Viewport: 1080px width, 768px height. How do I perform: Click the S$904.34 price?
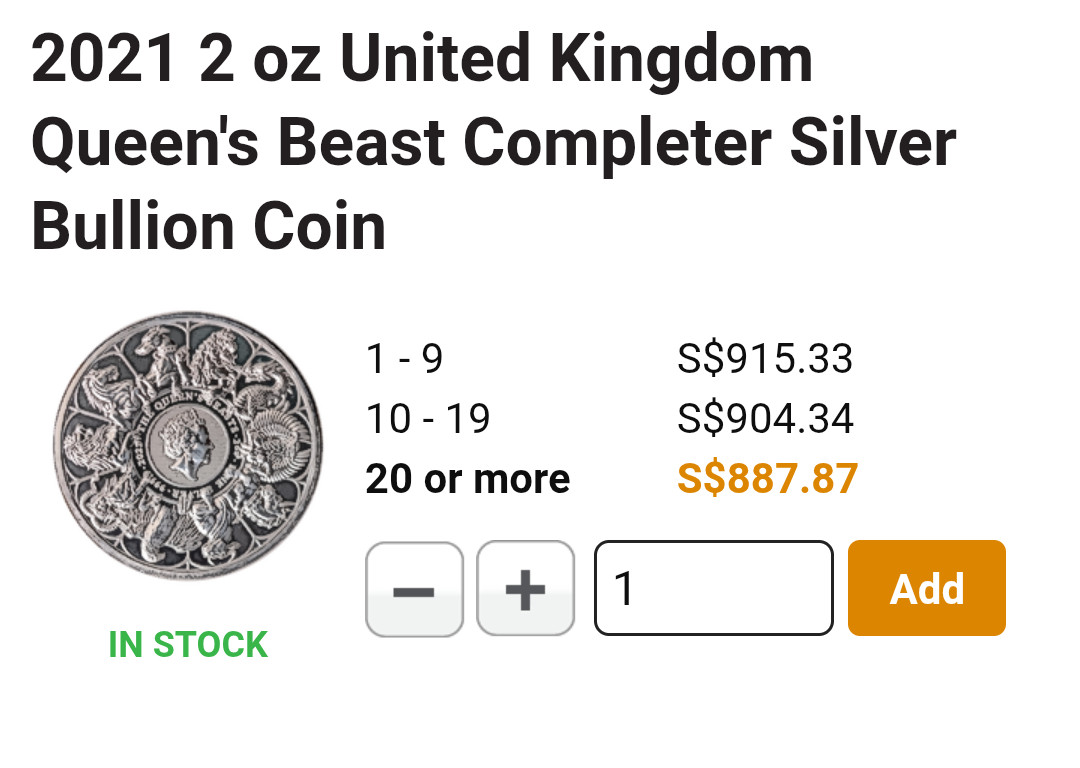pyautogui.click(x=765, y=419)
